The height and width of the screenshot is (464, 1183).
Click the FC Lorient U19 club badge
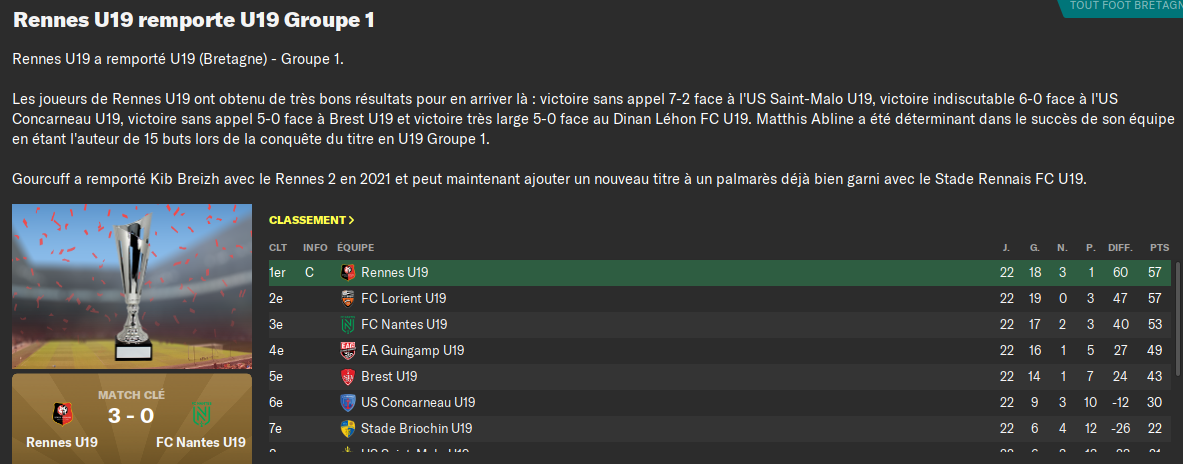348,298
